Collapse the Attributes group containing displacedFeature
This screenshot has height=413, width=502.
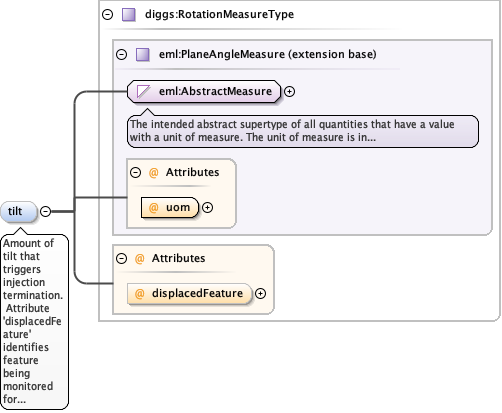coord(121,258)
